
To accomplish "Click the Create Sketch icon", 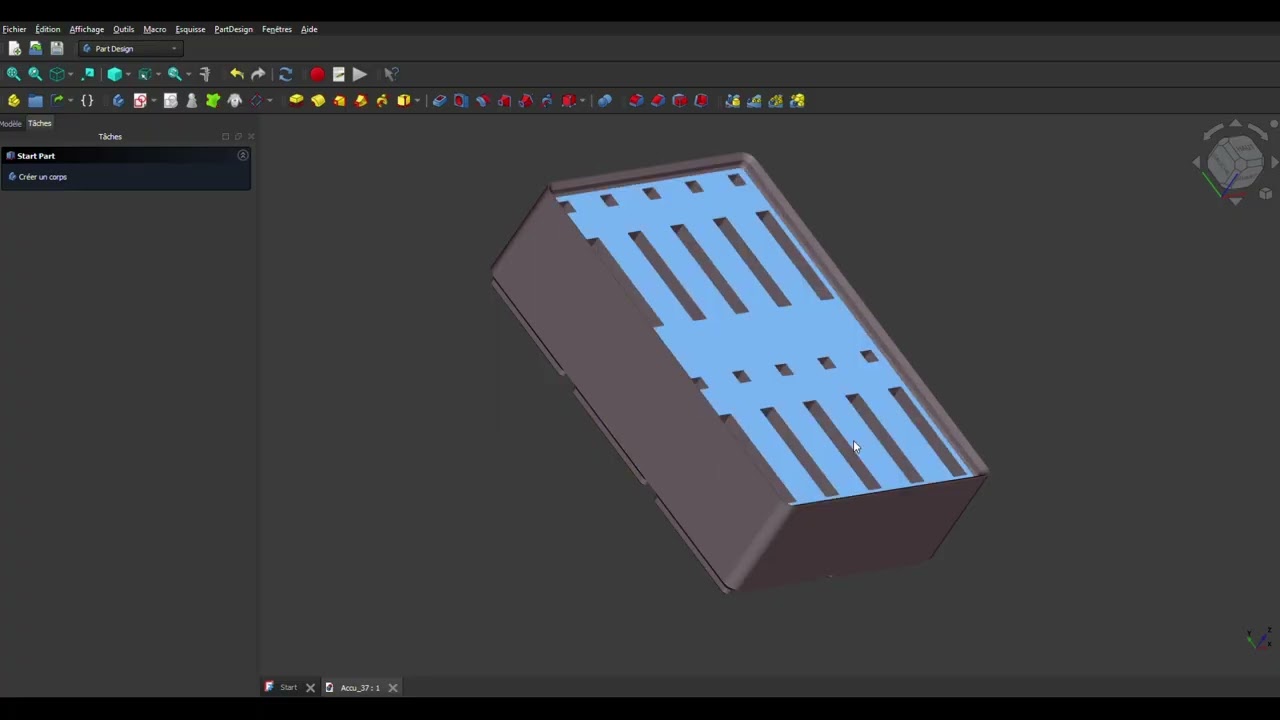I will click(140, 101).
